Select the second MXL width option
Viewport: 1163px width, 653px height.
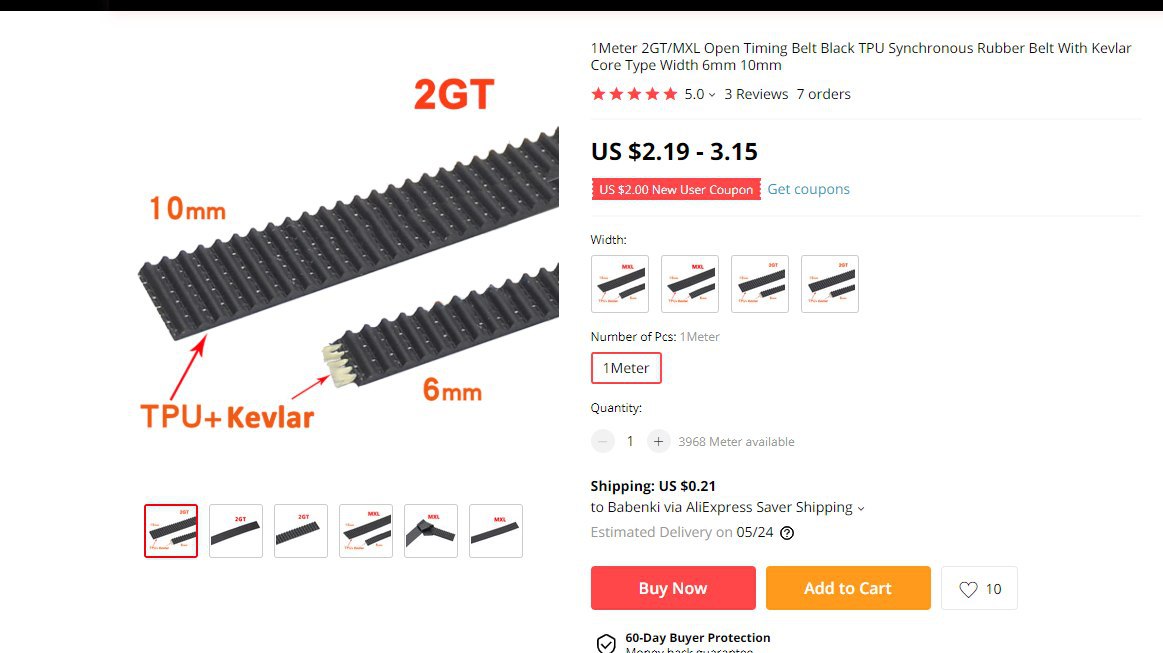pyautogui.click(x=690, y=284)
